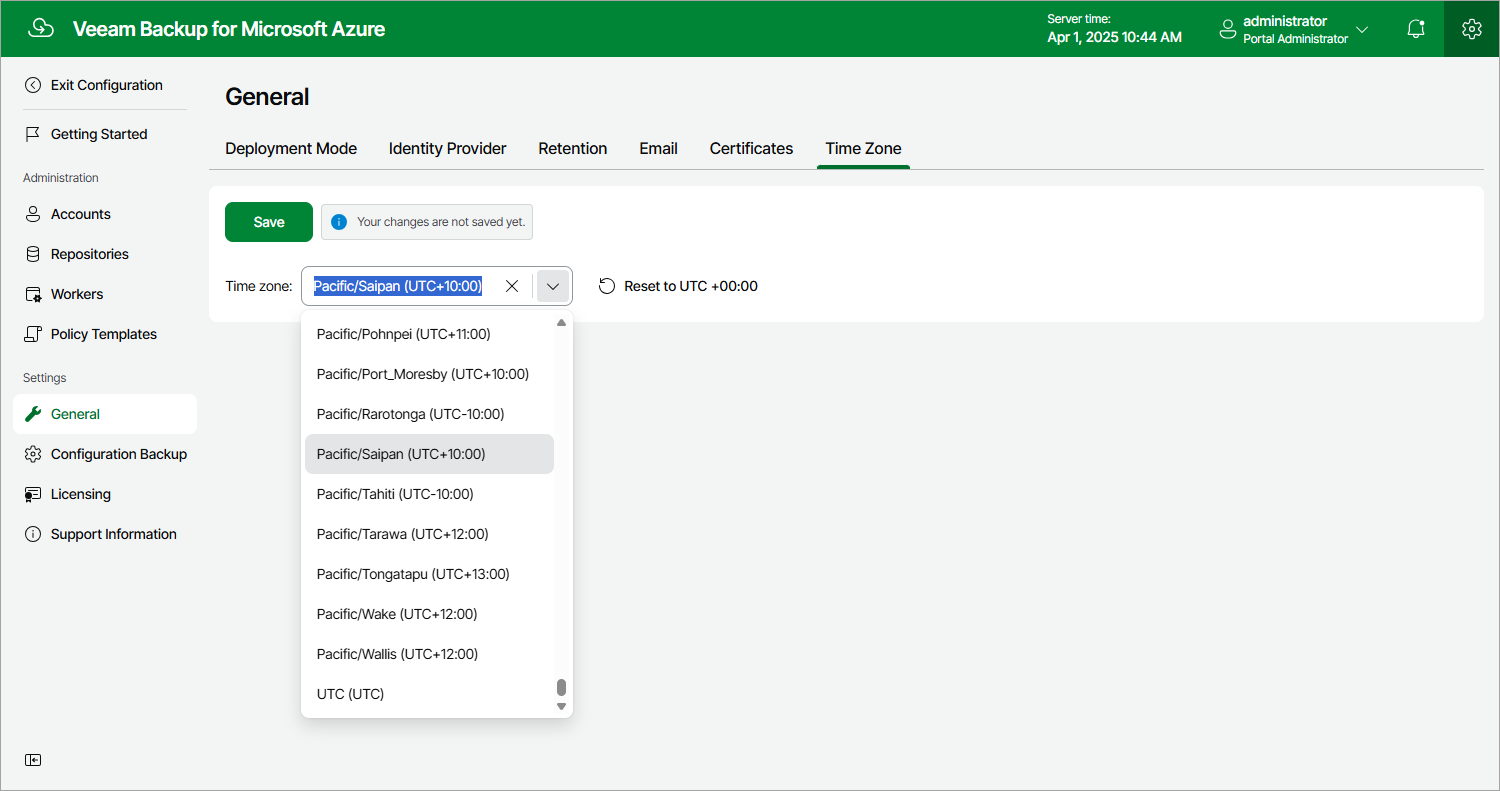Click the Veeam Backup for Microsoft Azure title
The height and width of the screenshot is (791, 1500).
[229, 29]
